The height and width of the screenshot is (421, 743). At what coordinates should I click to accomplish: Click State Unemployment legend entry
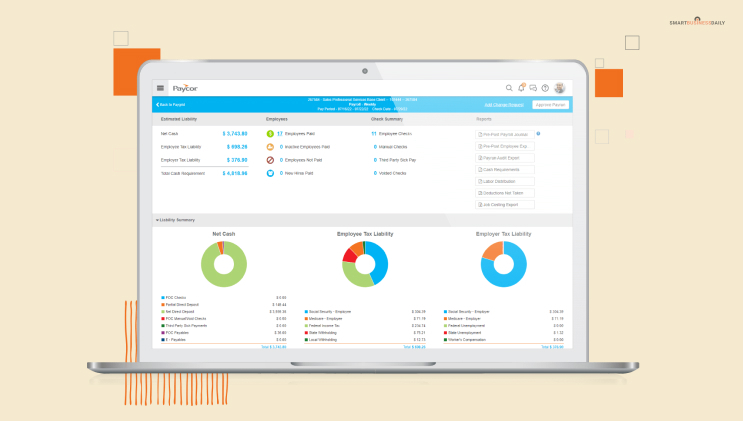pos(462,333)
